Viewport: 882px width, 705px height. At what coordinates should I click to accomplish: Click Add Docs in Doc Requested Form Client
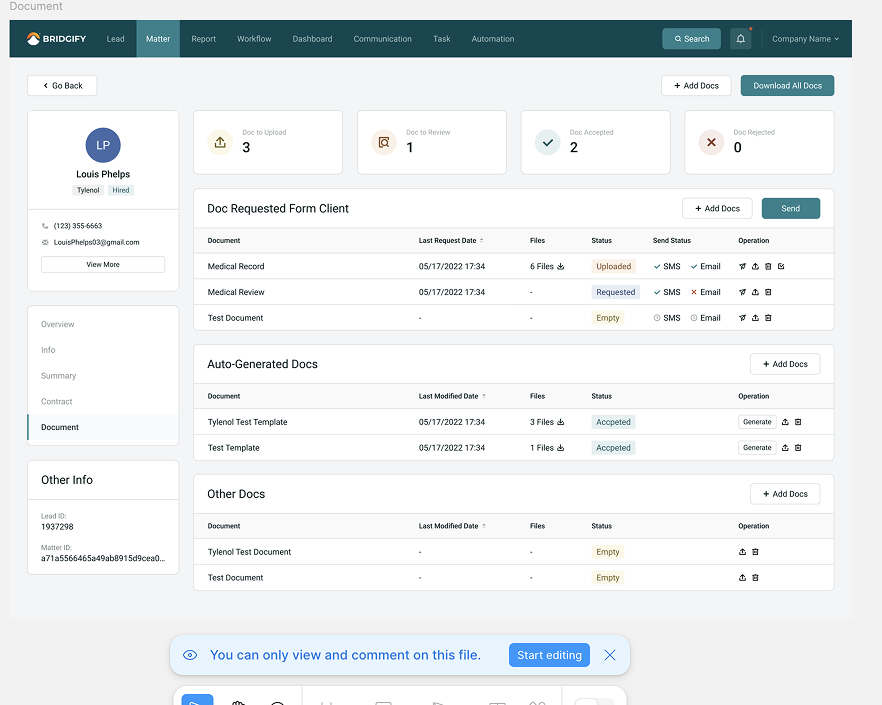pyautogui.click(x=717, y=209)
